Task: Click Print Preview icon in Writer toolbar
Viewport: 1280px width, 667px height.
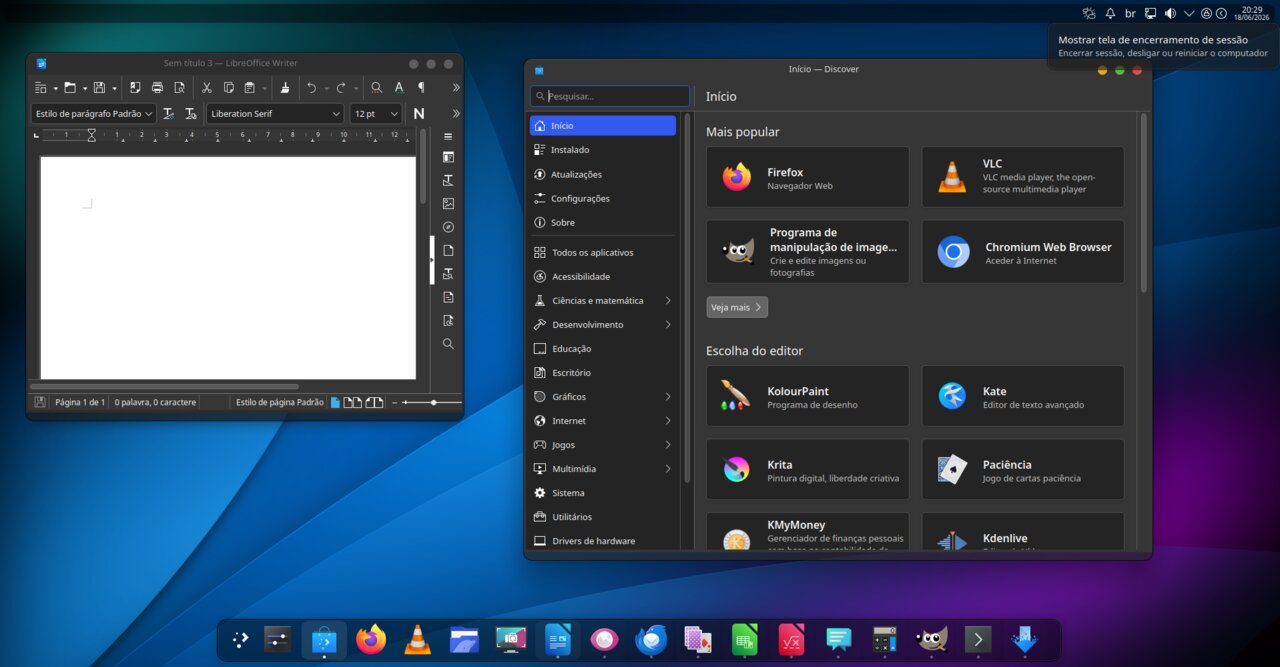Action: pyautogui.click(x=179, y=88)
